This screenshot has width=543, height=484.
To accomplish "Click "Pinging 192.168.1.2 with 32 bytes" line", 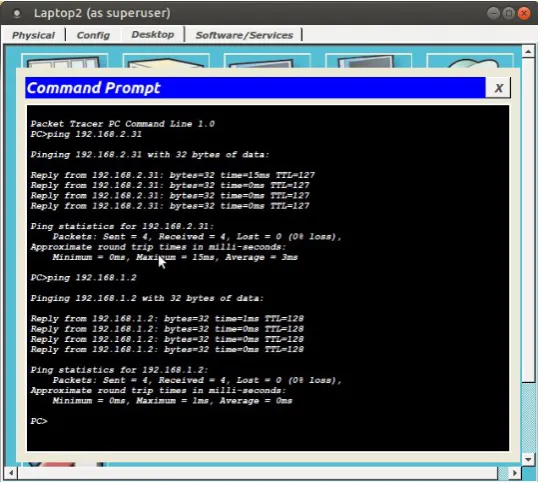I will tap(146, 298).
